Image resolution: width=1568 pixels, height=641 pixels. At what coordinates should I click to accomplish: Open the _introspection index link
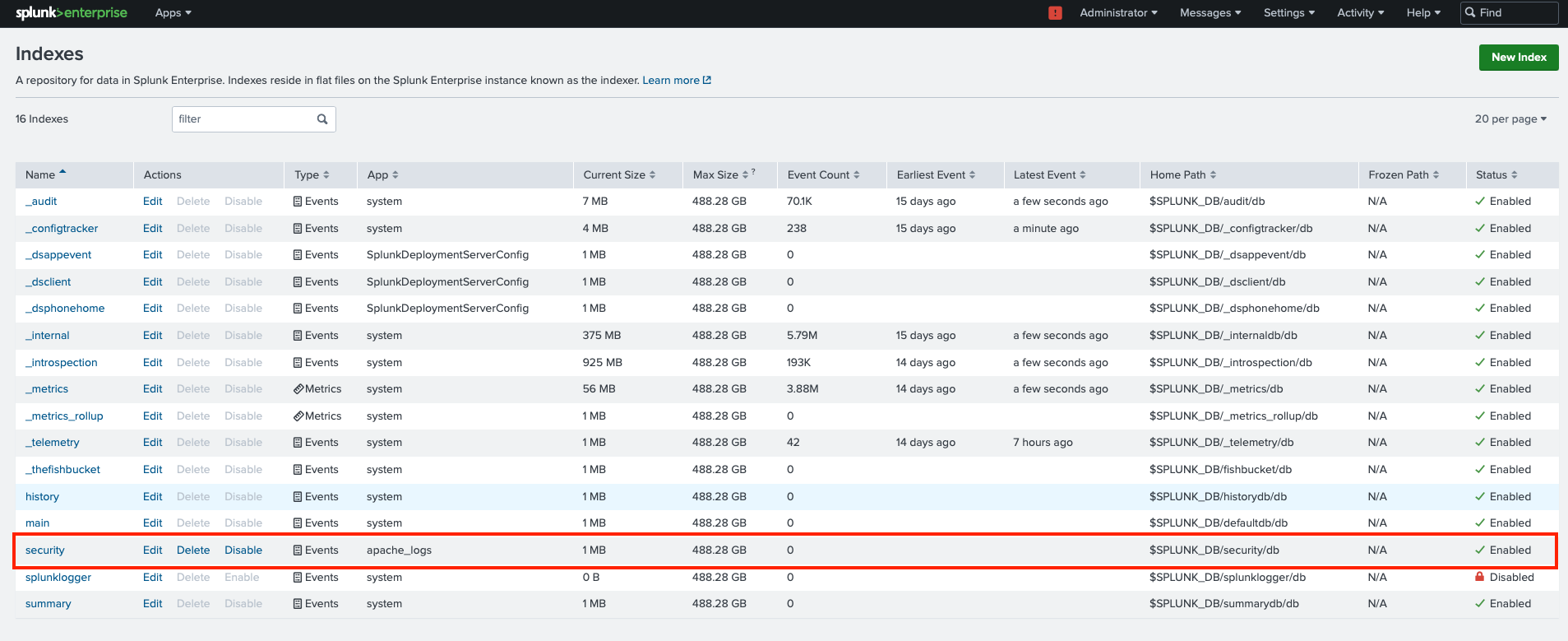tap(62, 363)
